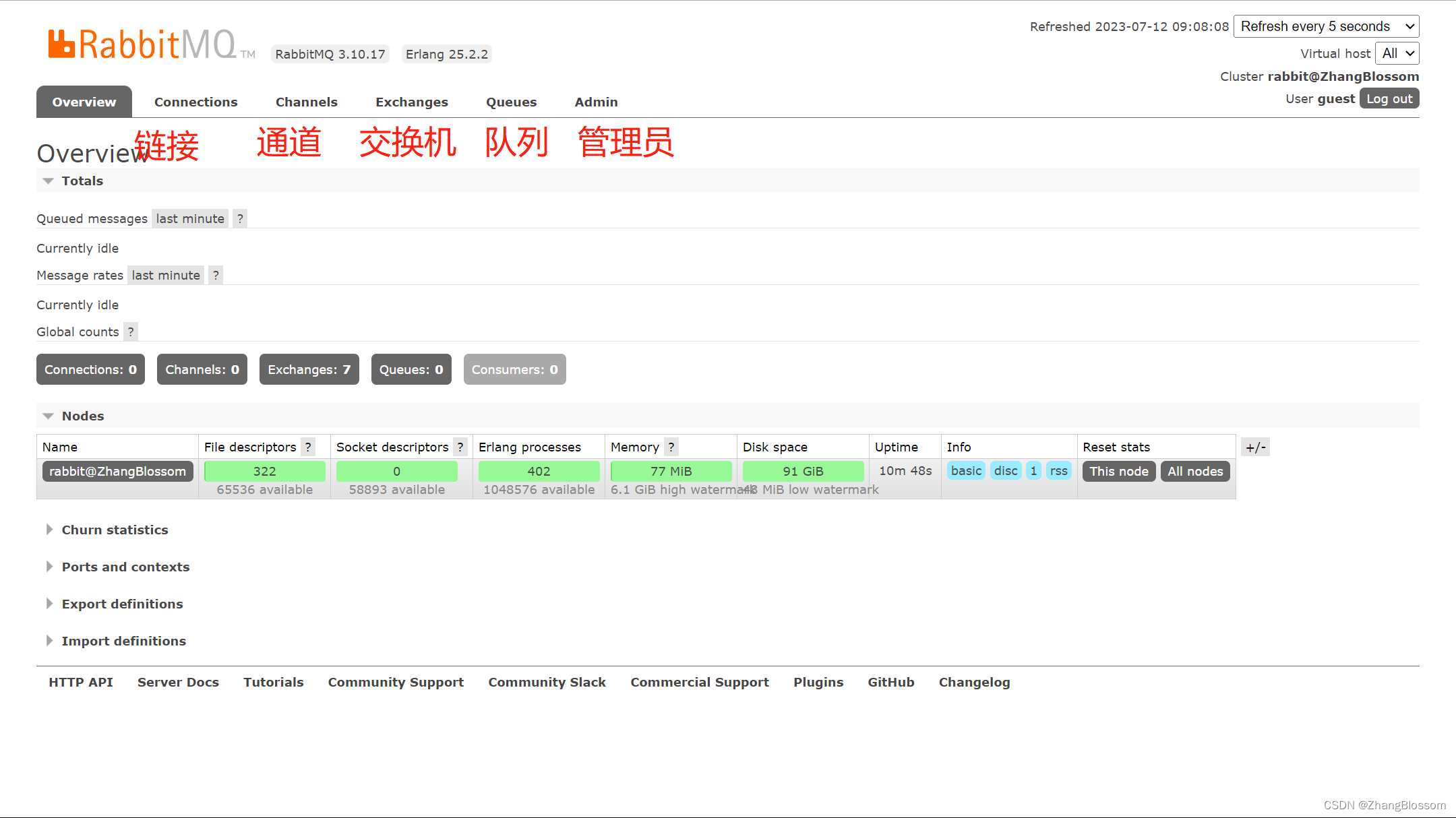Expand the Churn statistics section
This screenshot has height=818, width=1456.
pyautogui.click(x=114, y=529)
